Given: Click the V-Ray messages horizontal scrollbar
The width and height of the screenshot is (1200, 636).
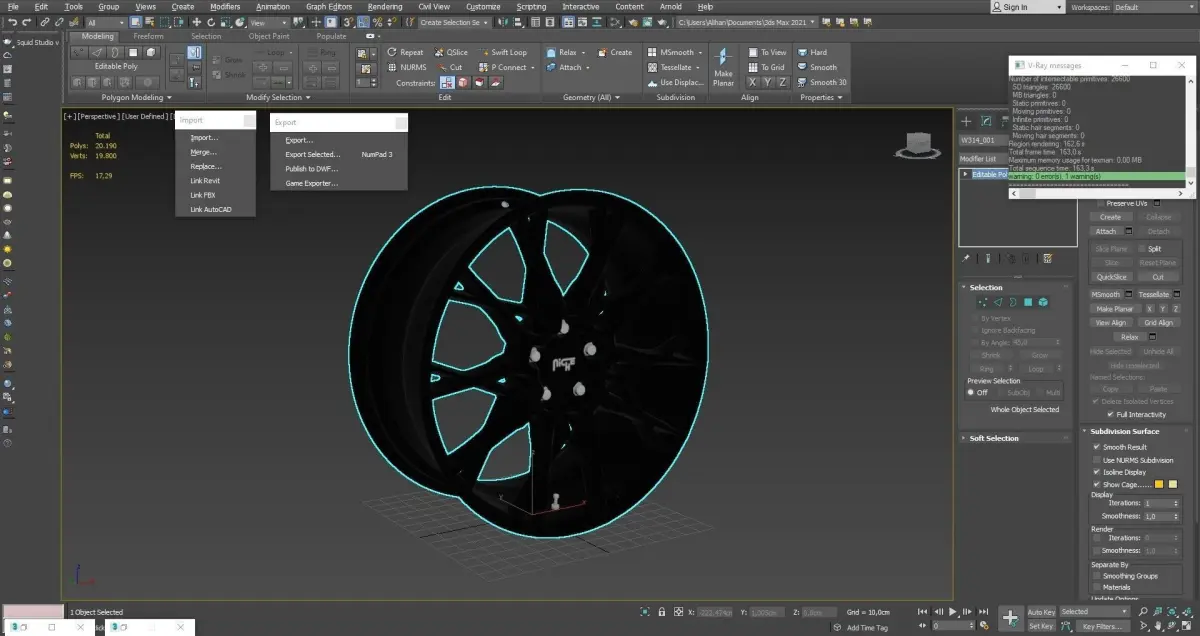Looking at the screenshot, I should (1096, 194).
